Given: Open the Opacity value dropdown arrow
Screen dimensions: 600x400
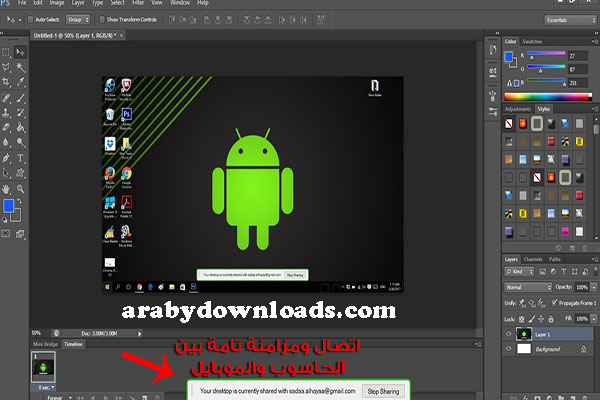Looking at the screenshot, I should tap(594, 287).
